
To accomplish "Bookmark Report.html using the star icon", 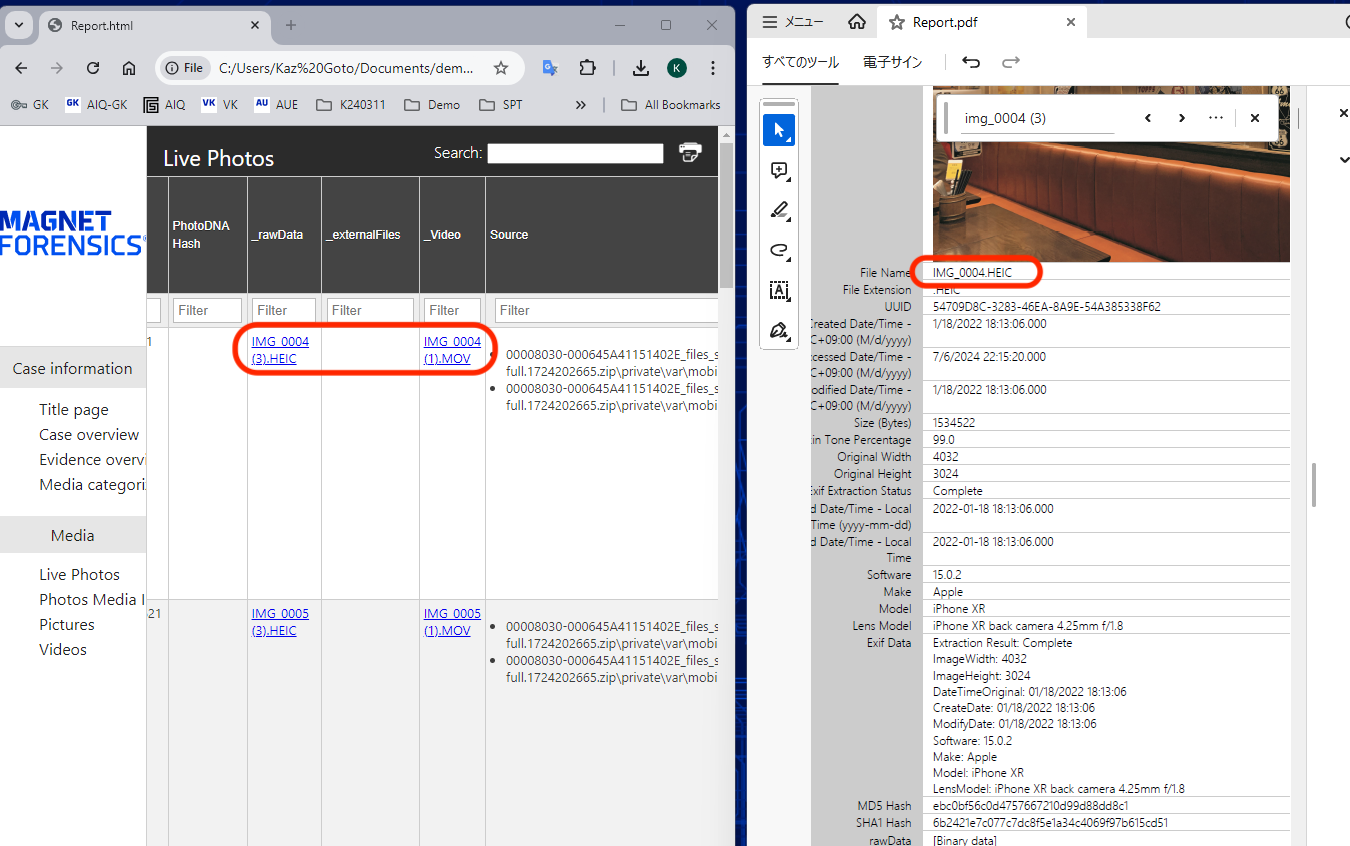I will [500, 68].
